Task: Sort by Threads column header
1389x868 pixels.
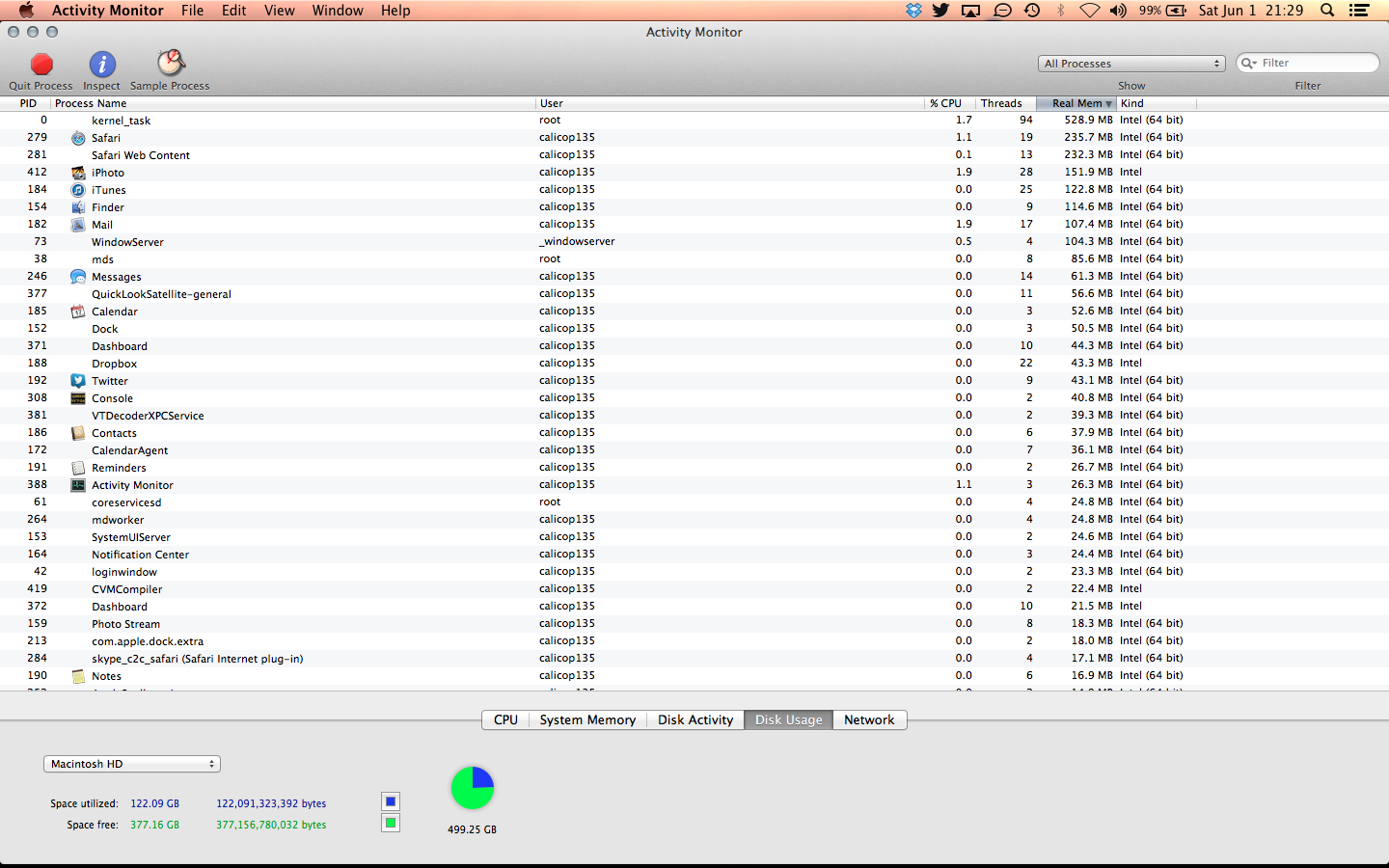Action: [1005, 103]
